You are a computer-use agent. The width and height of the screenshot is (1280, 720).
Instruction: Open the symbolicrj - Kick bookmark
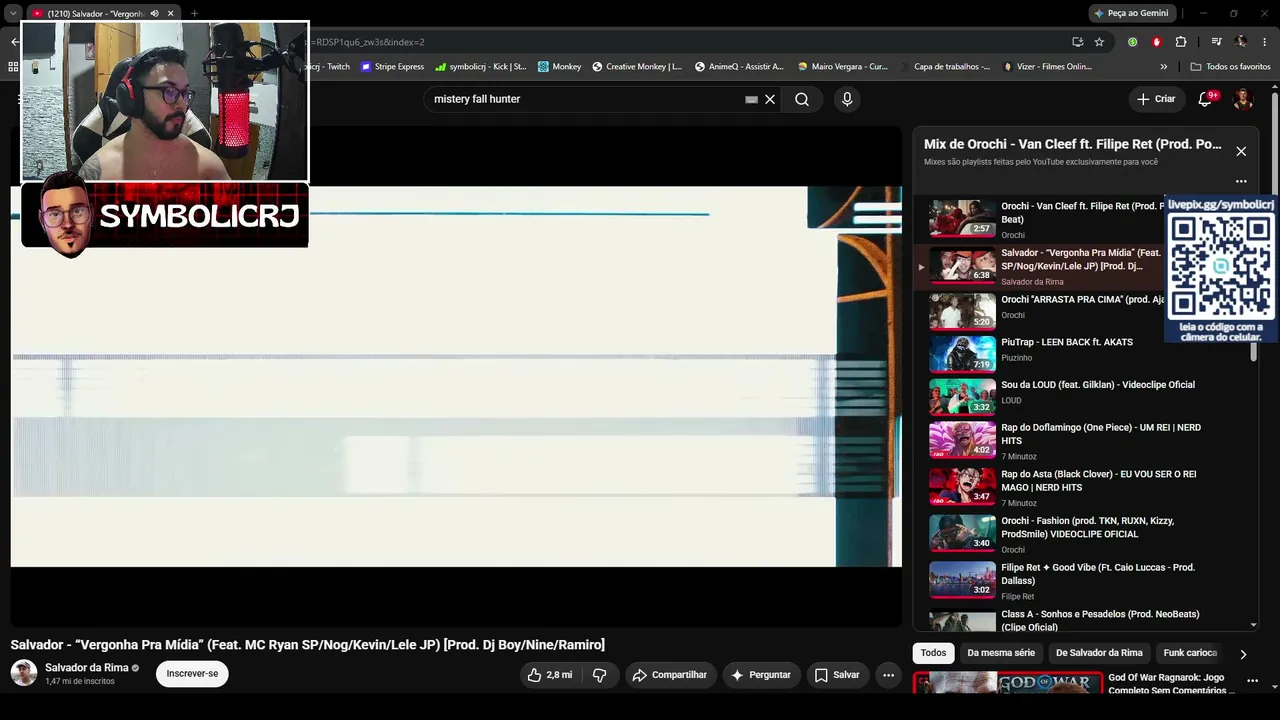pyautogui.click(x=481, y=67)
